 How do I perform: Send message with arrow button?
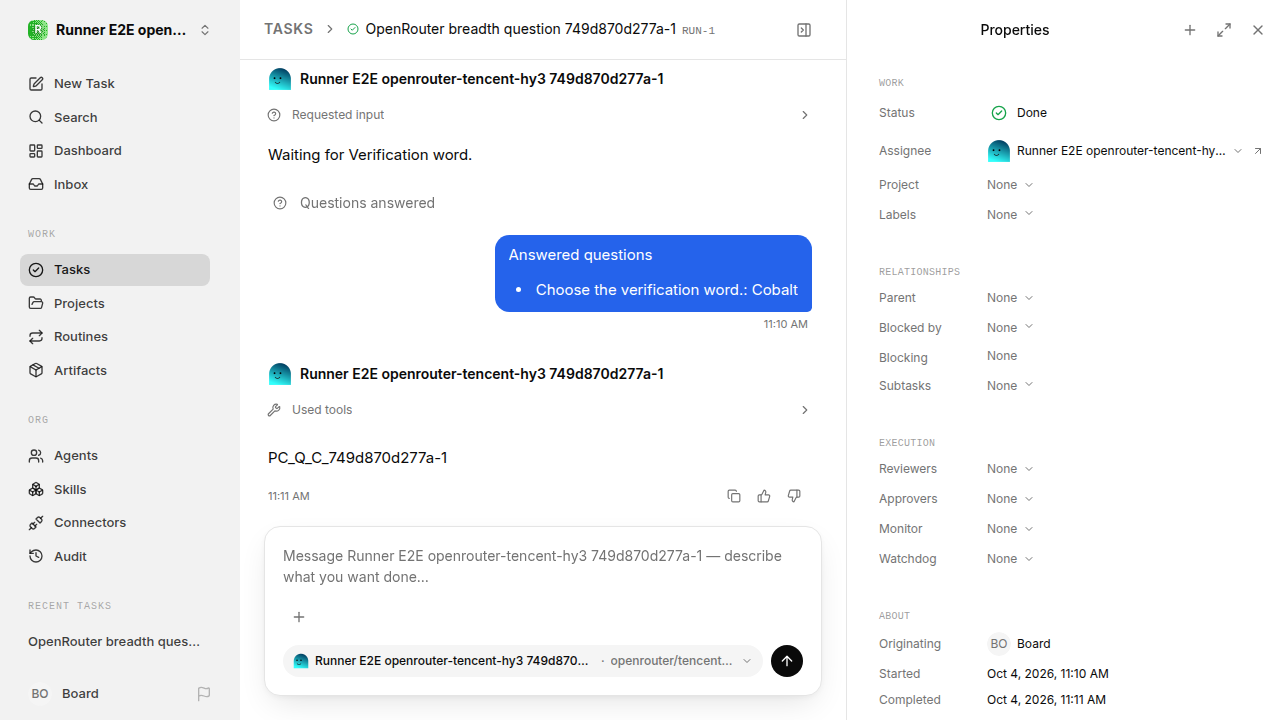coord(787,661)
